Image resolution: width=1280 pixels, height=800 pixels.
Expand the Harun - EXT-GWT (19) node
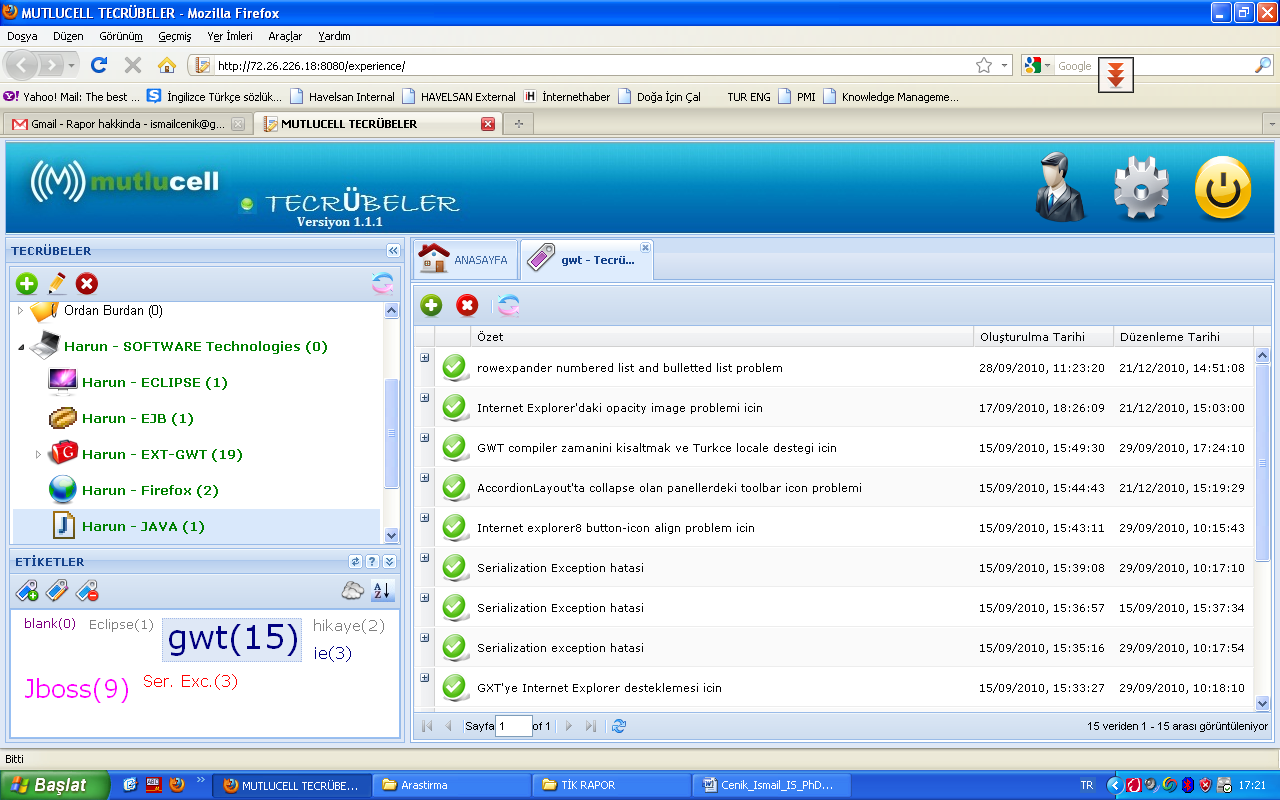pyautogui.click(x=39, y=454)
